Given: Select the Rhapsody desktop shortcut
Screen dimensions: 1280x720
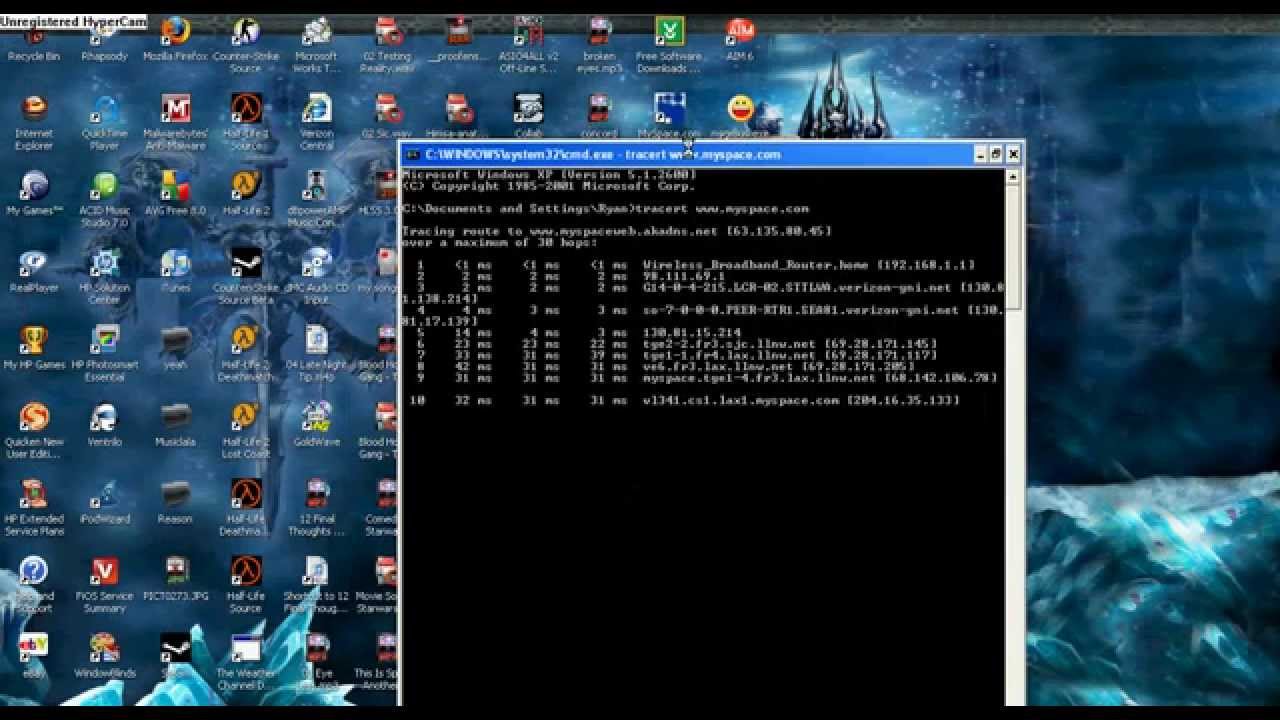Looking at the screenshot, I should (104, 37).
